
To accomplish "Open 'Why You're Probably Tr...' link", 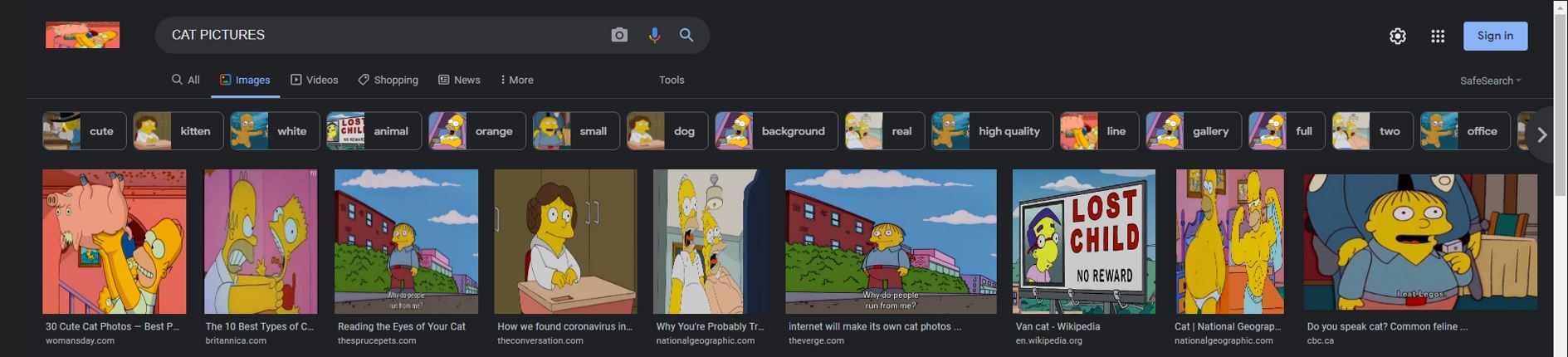I will coord(710,327).
